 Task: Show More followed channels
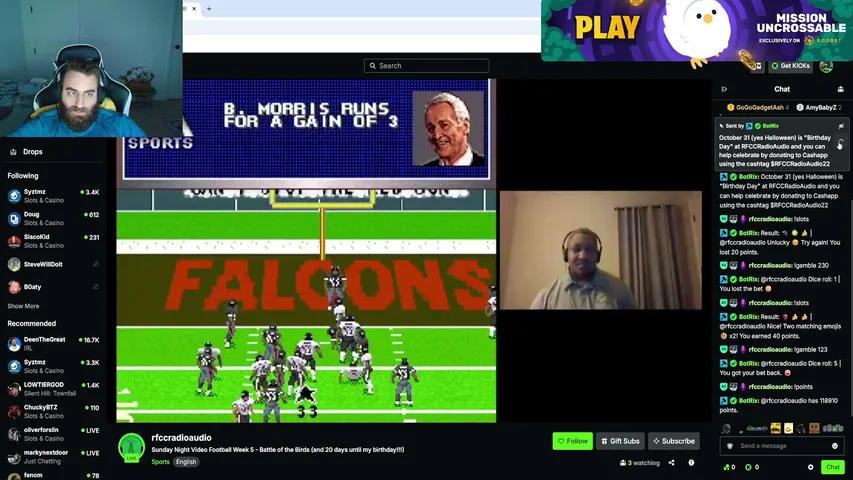point(23,306)
